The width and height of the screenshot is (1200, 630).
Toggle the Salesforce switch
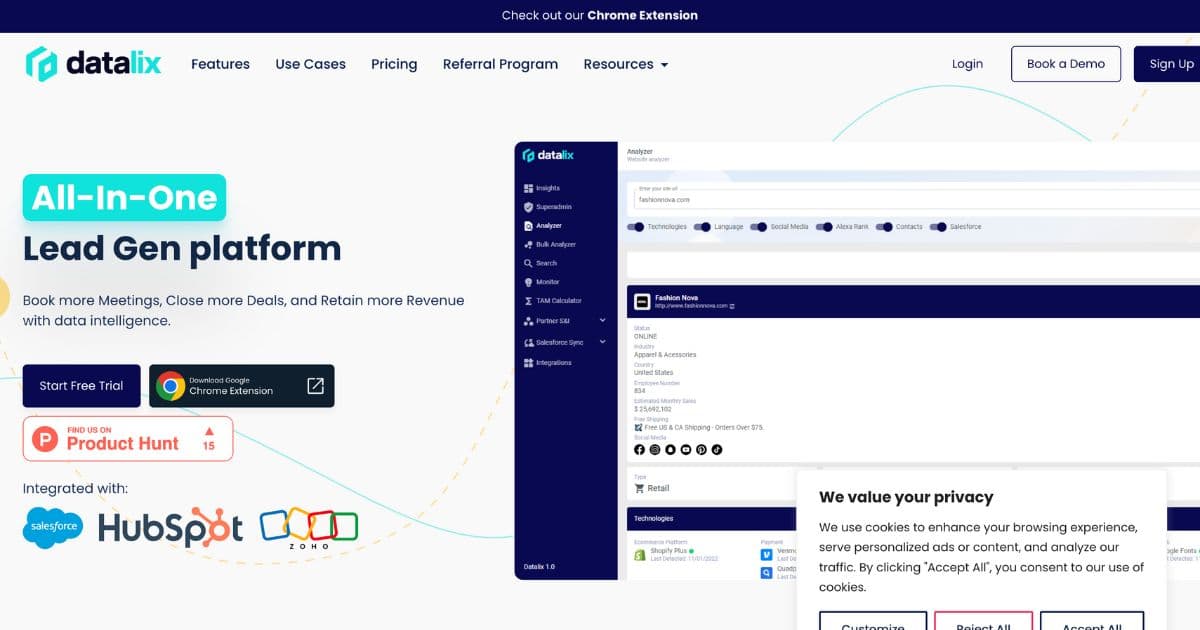(x=938, y=227)
